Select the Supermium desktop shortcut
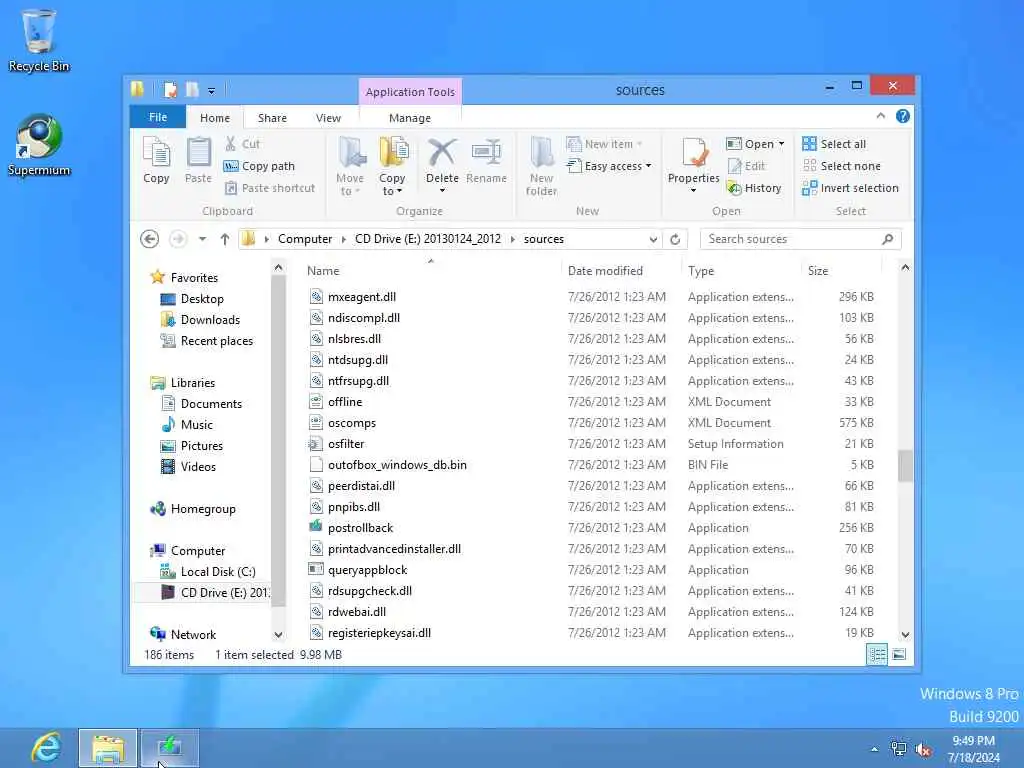Screen dimensions: 1024x768 point(39,145)
